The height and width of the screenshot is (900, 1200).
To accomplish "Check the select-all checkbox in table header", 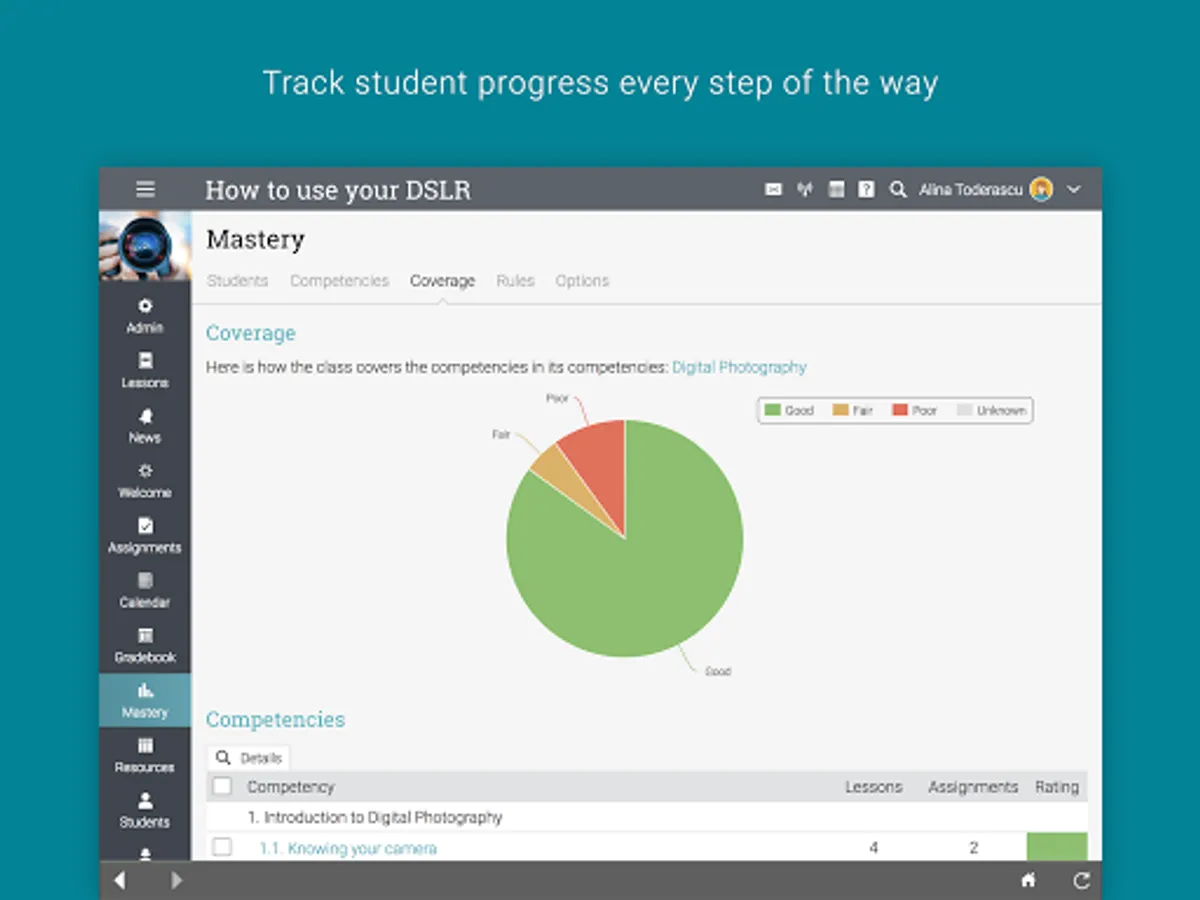I will 222,787.
